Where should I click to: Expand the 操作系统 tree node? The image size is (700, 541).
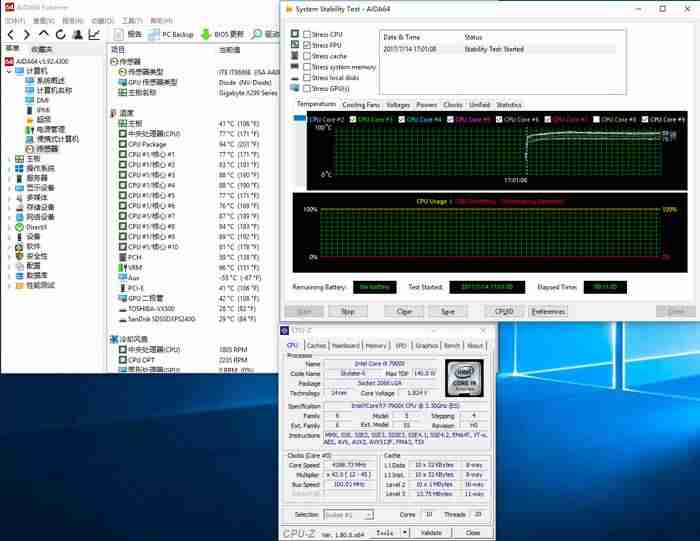click(9, 169)
